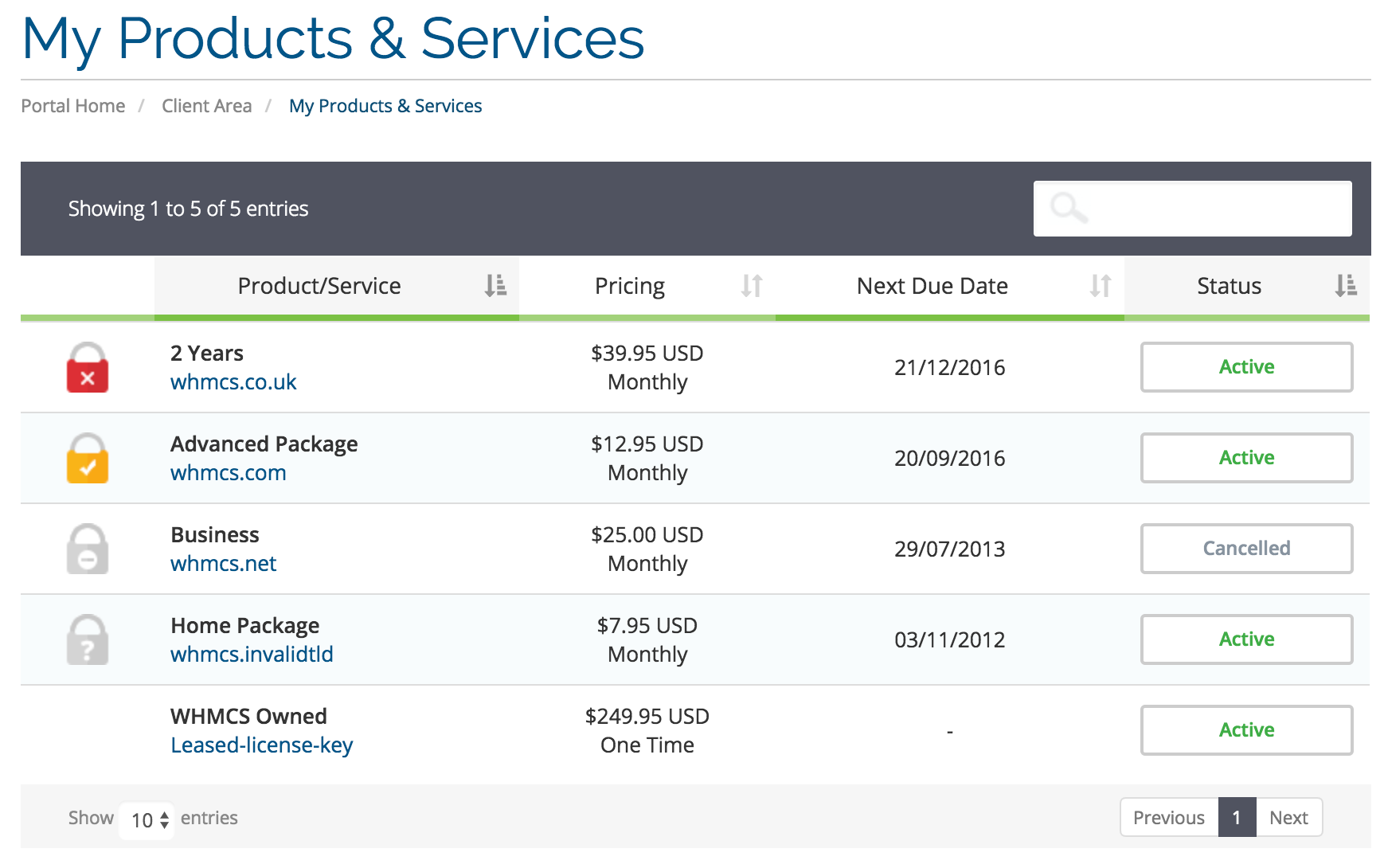Click the Next Due Date sort arrows

[x=1101, y=285]
